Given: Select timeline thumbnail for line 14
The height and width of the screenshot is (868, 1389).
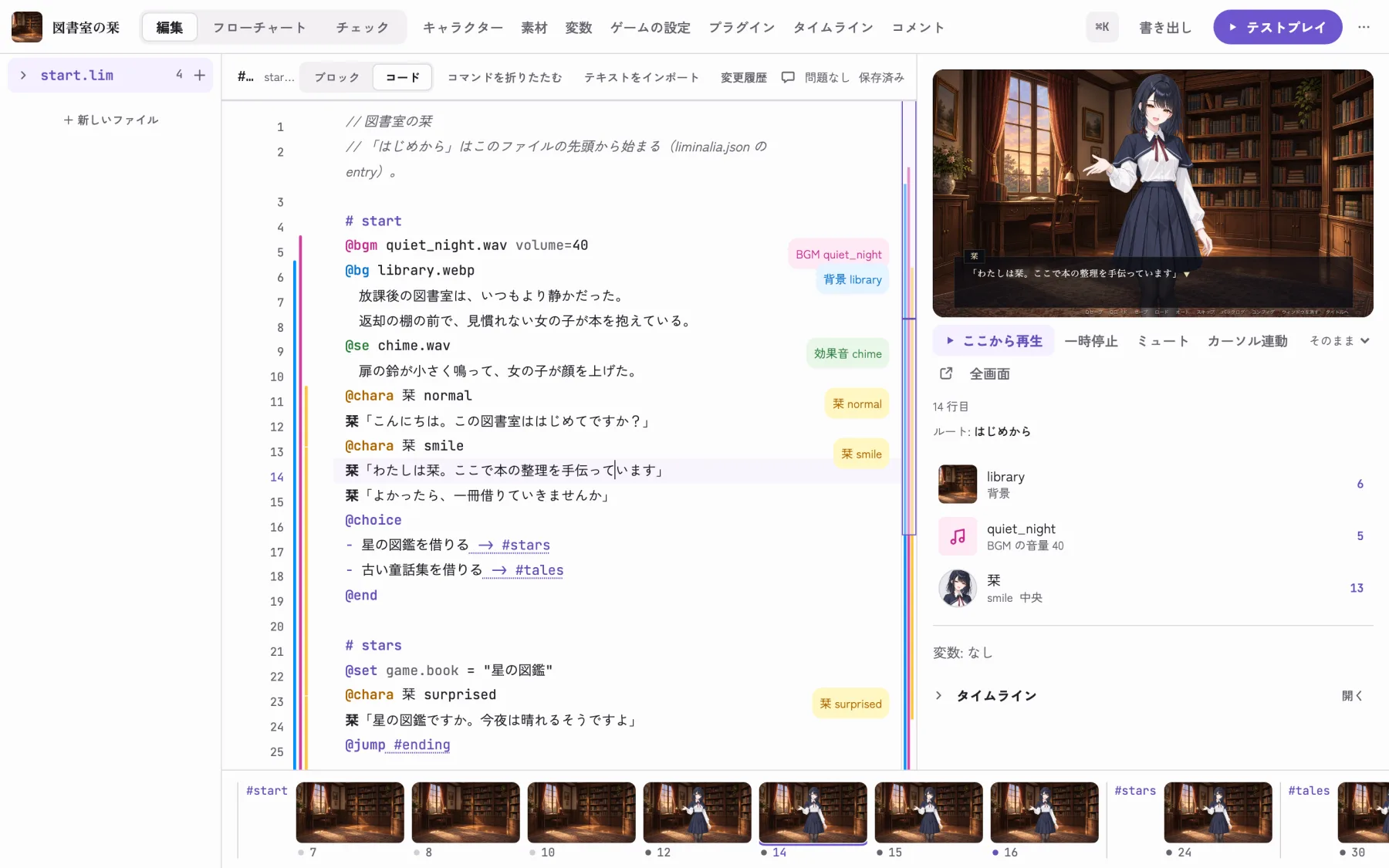Looking at the screenshot, I should (x=813, y=812).
